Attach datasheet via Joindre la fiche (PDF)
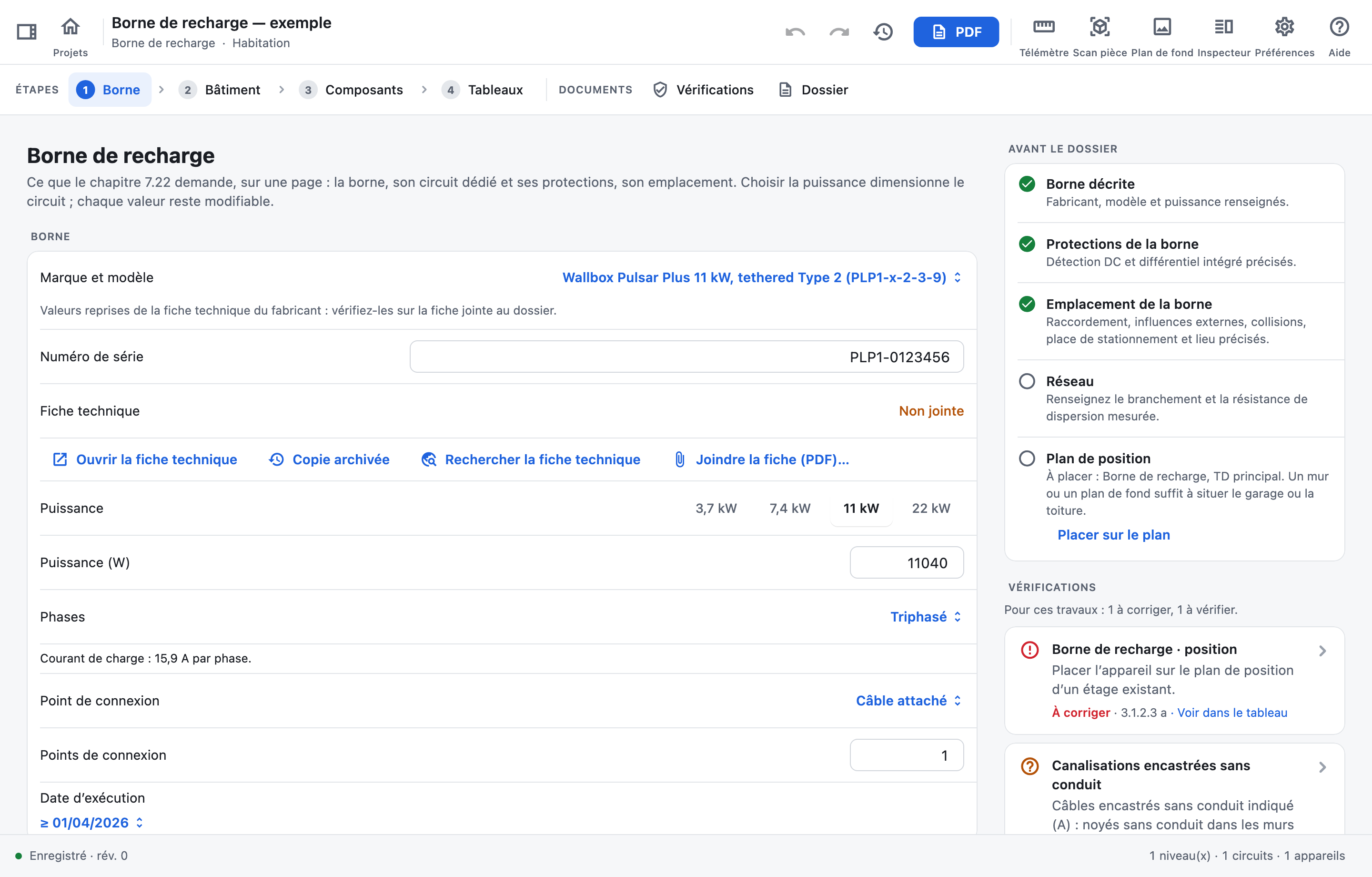 (x=761, y=459)
